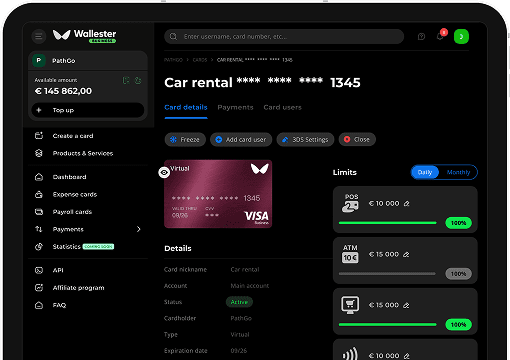Click the Create a card label
This screenshot has width=510, height=360.
(73, 136)
